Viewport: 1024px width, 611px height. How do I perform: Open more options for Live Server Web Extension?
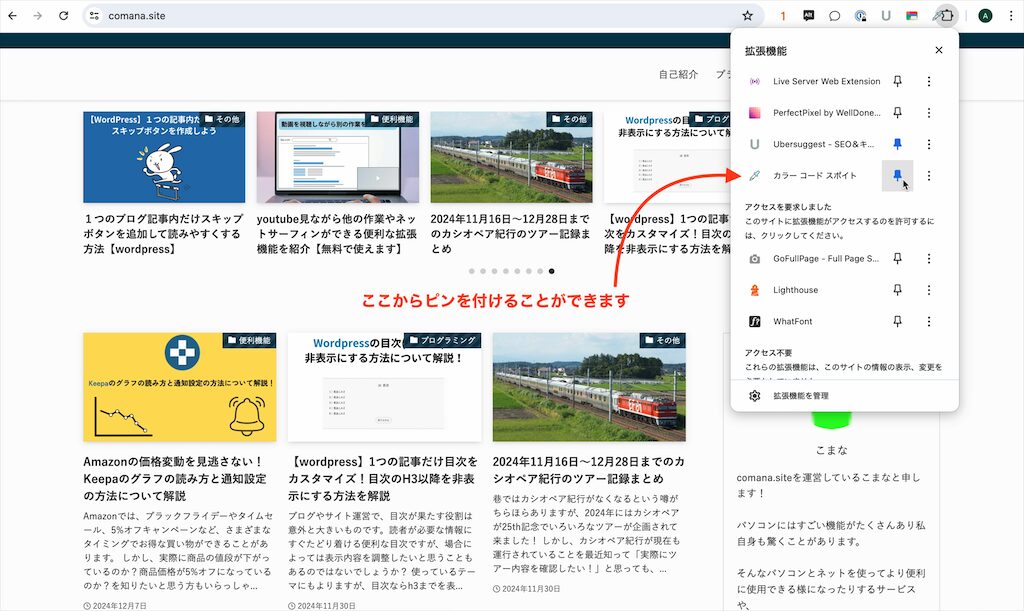click(x=929, y=81)
